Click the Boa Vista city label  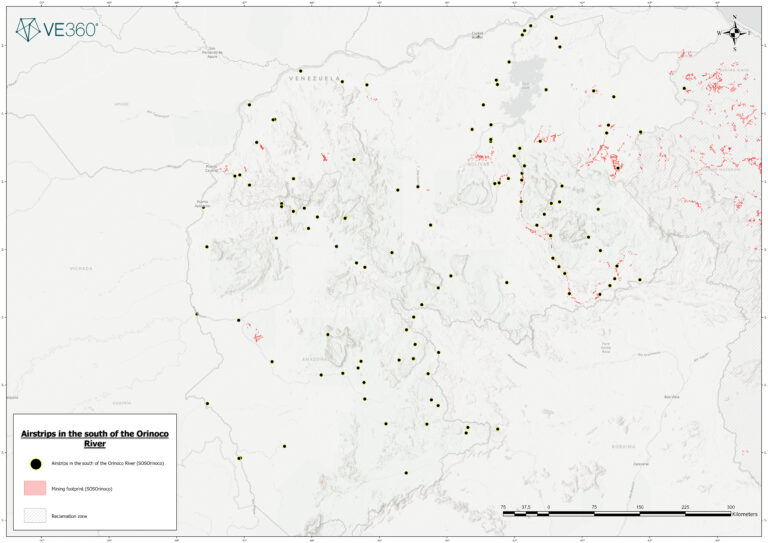click(674, 397)
